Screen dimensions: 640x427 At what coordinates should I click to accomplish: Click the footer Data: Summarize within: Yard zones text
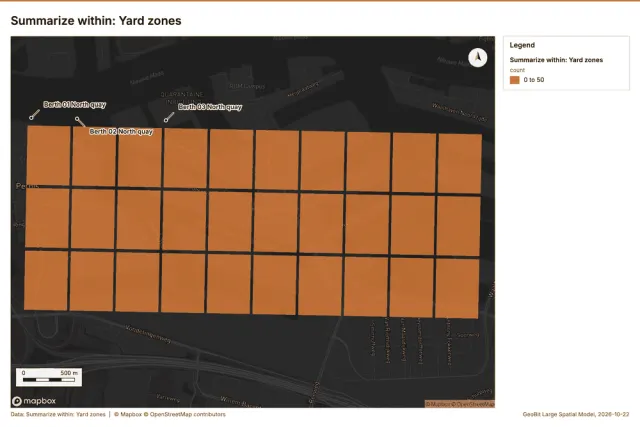click(x=58, y=414)
